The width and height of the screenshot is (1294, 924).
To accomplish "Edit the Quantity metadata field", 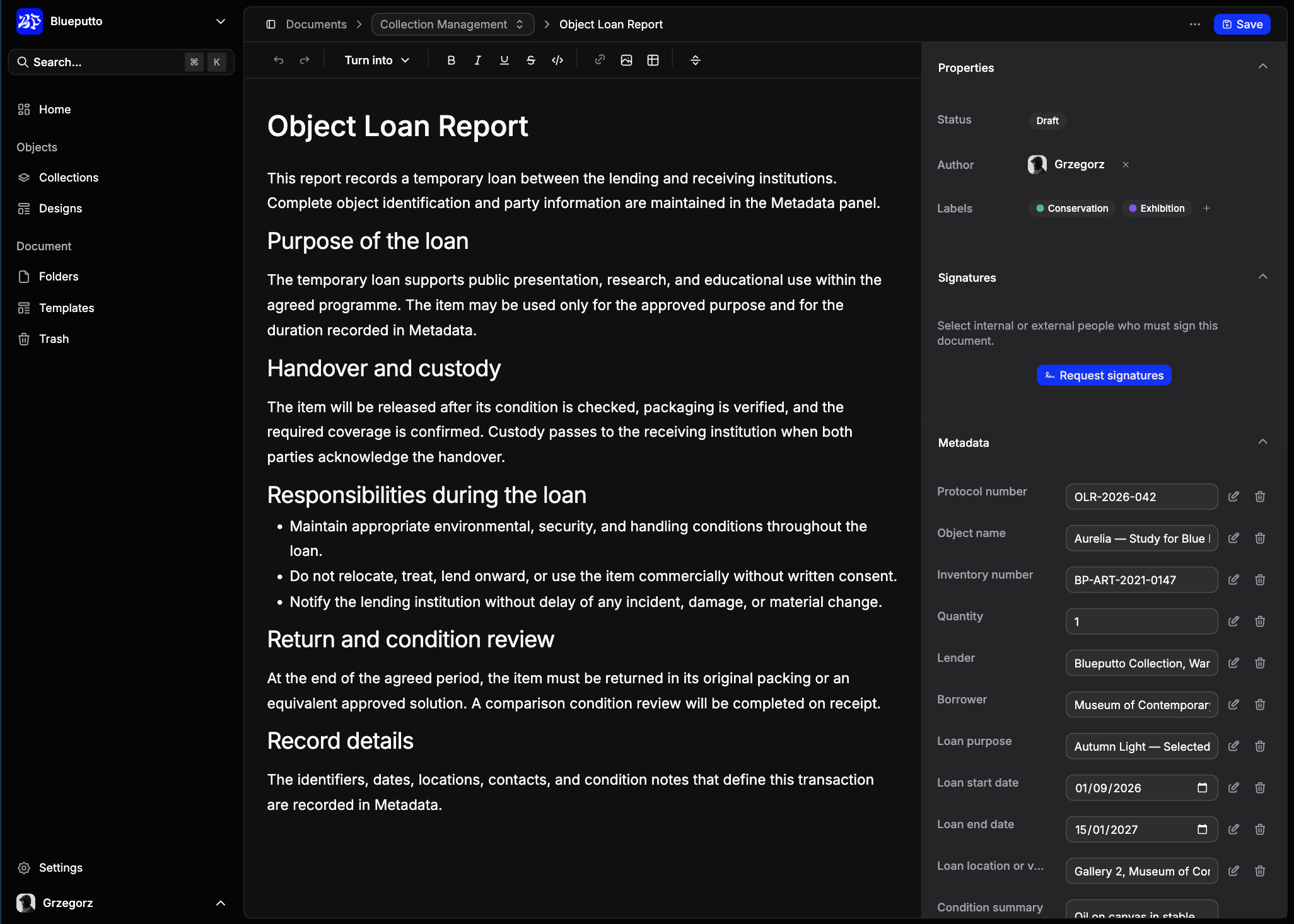I will pos(1233,621).
